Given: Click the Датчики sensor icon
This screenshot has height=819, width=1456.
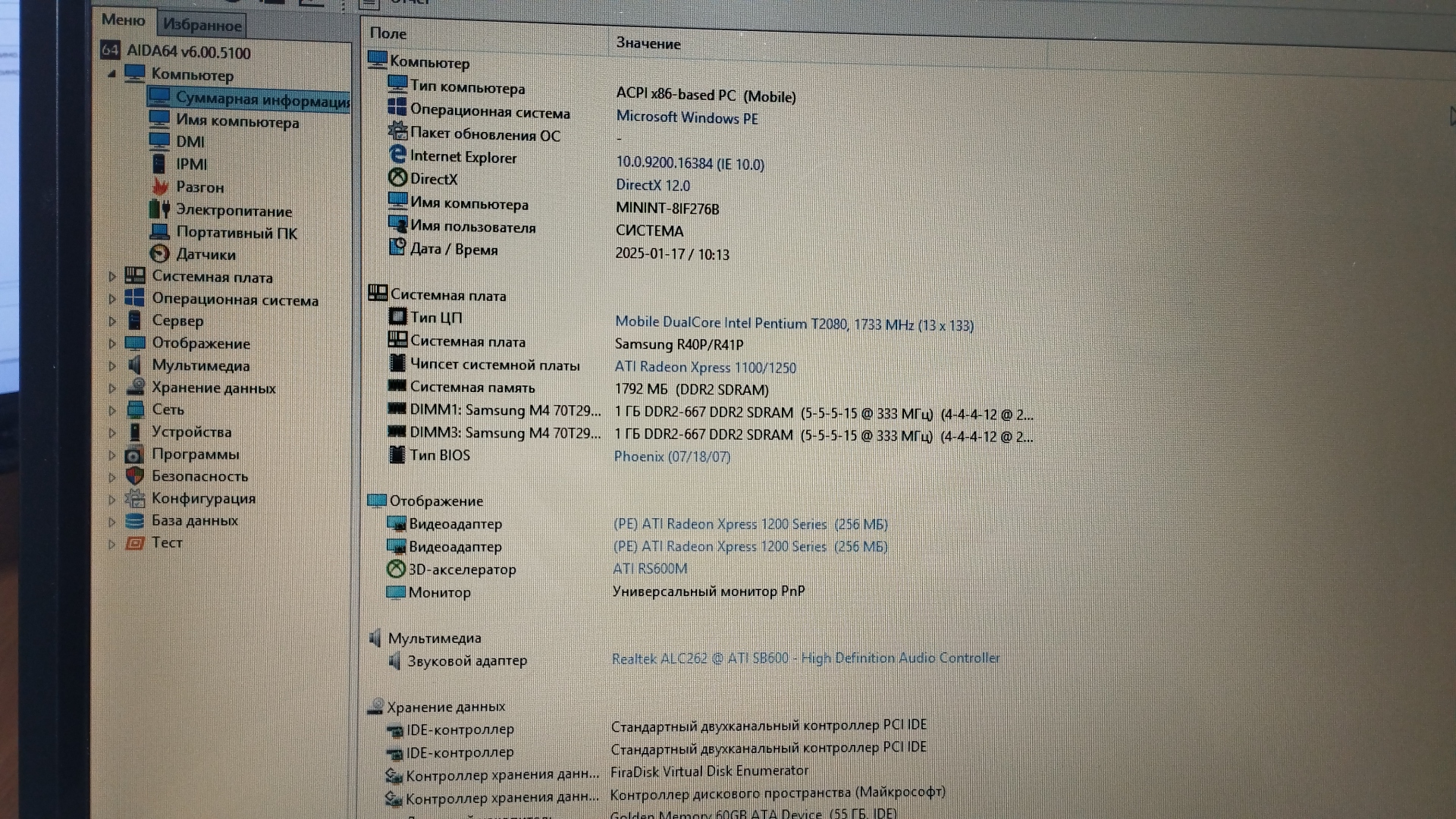Looking at the screenshot, I should coord(159,253).
